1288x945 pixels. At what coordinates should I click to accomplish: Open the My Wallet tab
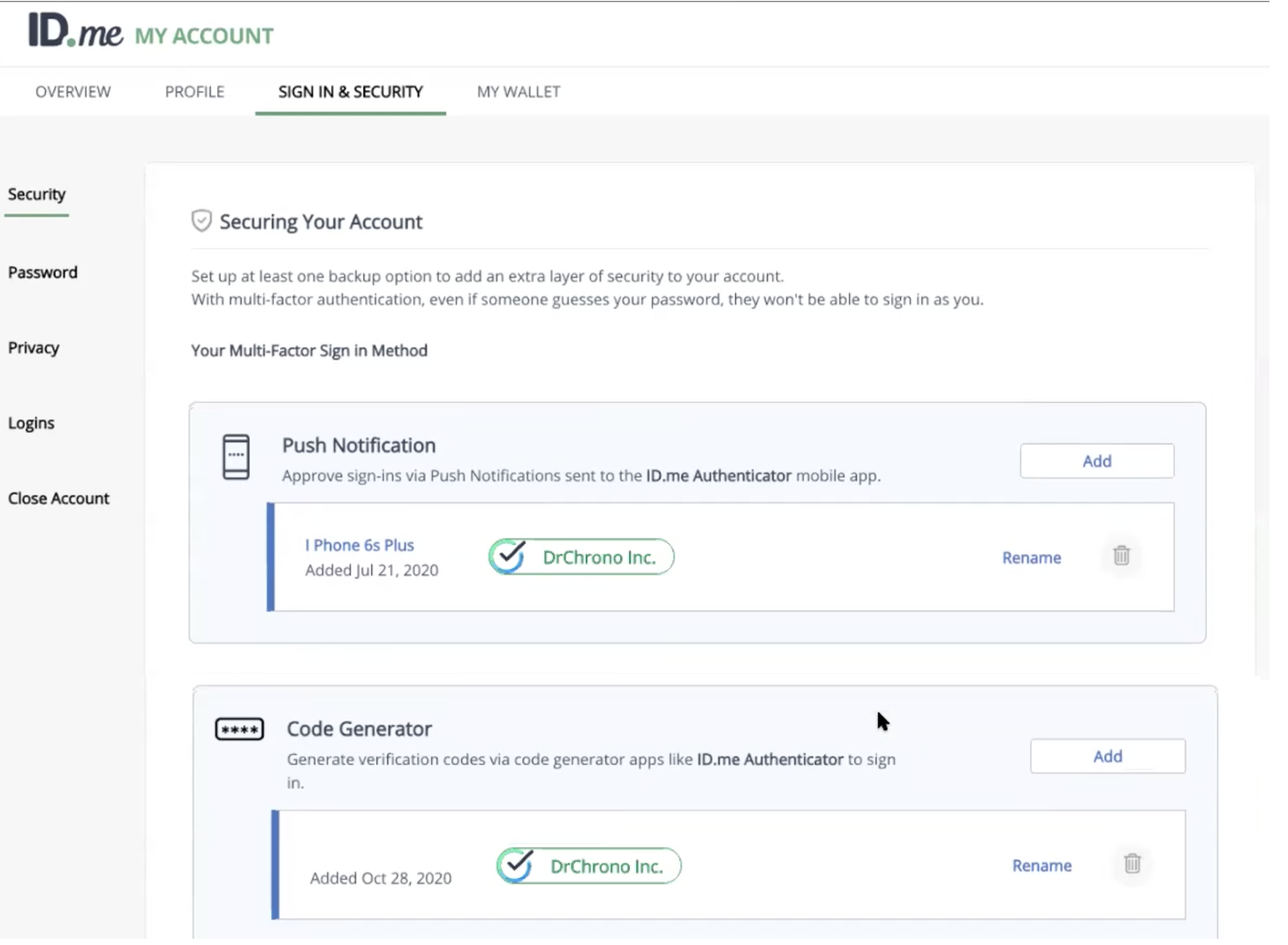[x=519, y=92]
